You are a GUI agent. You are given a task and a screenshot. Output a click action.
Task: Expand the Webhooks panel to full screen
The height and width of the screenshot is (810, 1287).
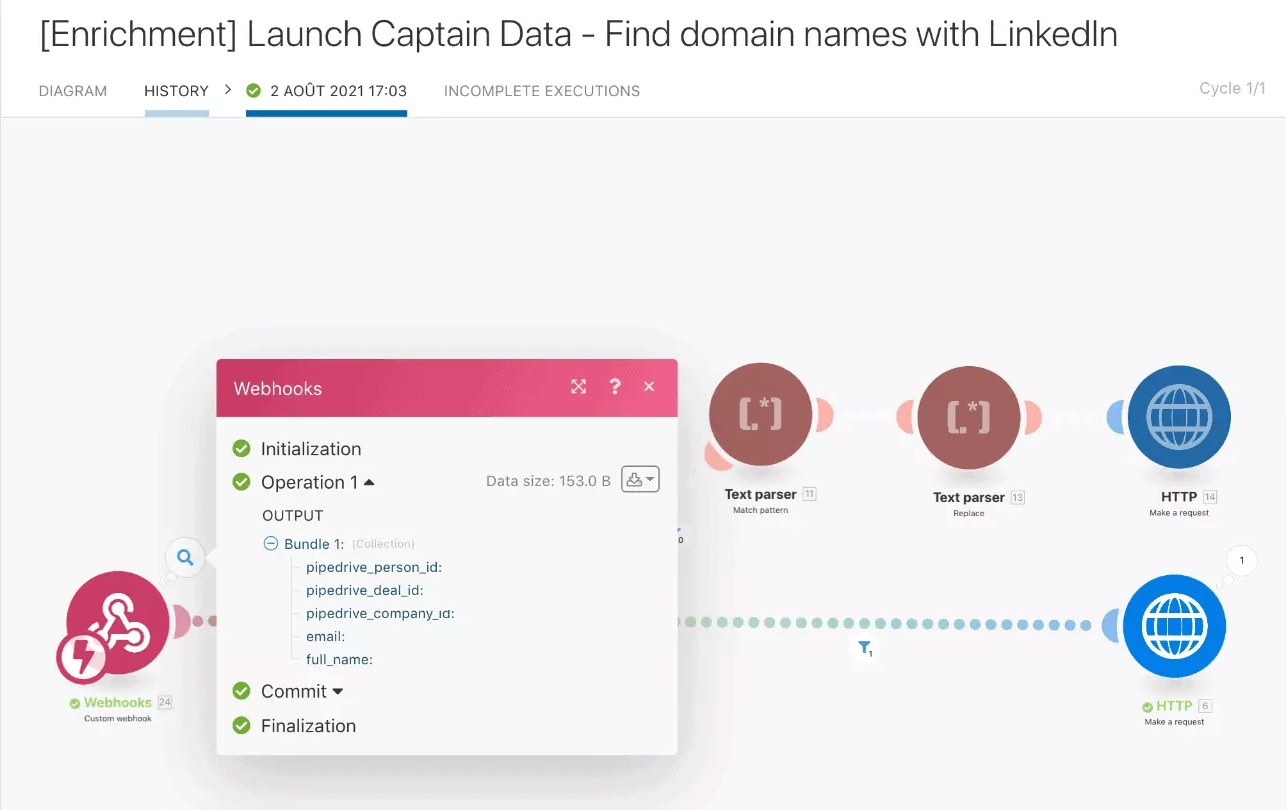pyautogui.click(x=579, y=387)
